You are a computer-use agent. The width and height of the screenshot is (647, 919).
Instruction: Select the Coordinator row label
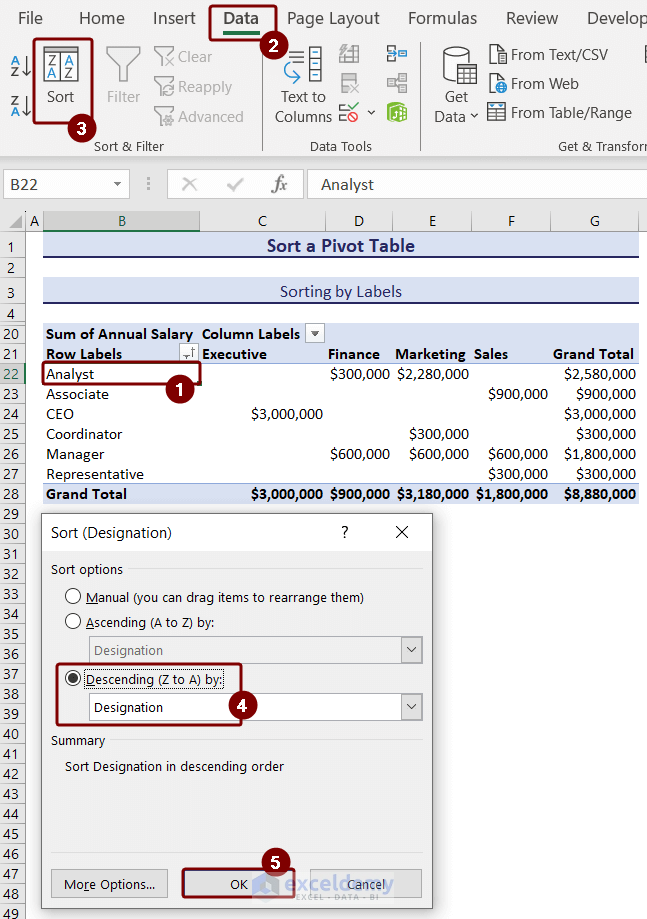pyautogui.click(x=121, y=434)
